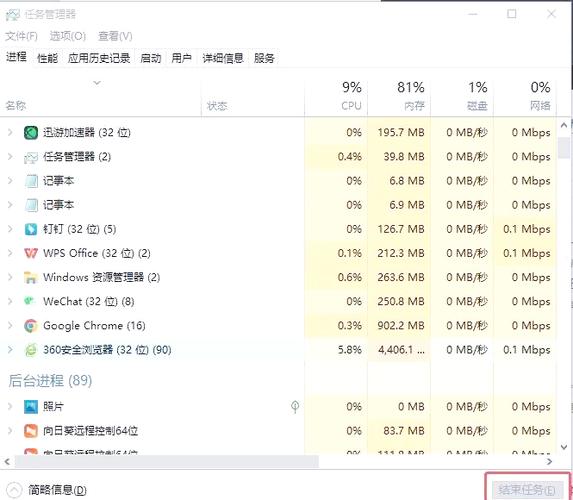
Task: Click the 照片 app icon
Action: coord(31,406)
